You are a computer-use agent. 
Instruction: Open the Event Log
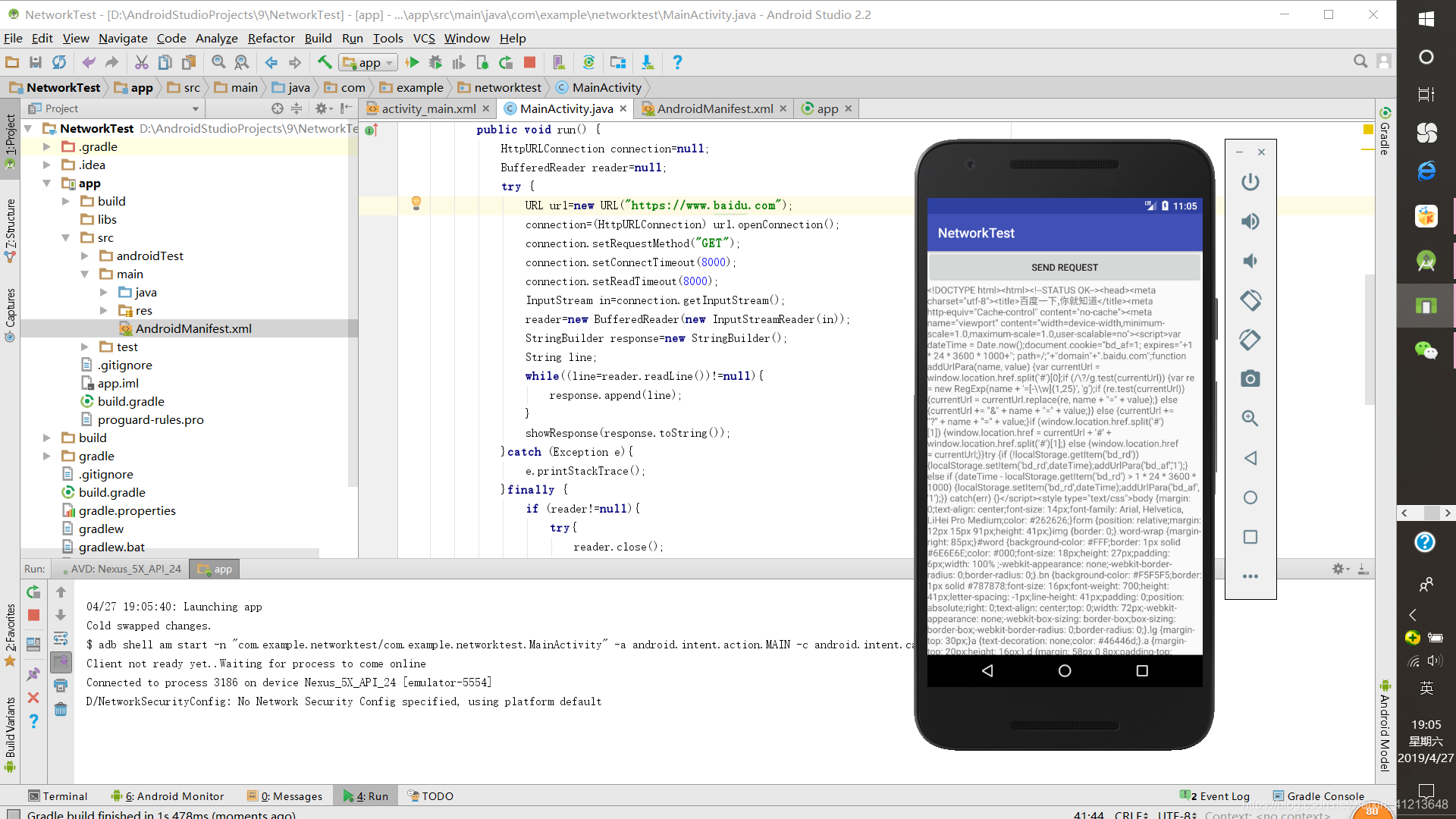[1221, 795]
